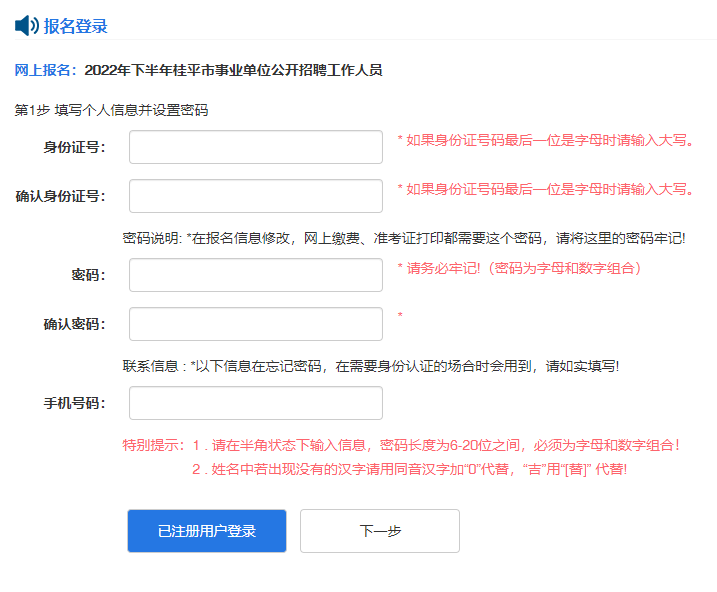Focus the 身份证号 input field
Image resolution: width=717 pixels, height=592 pixels.
coord(256,147)
